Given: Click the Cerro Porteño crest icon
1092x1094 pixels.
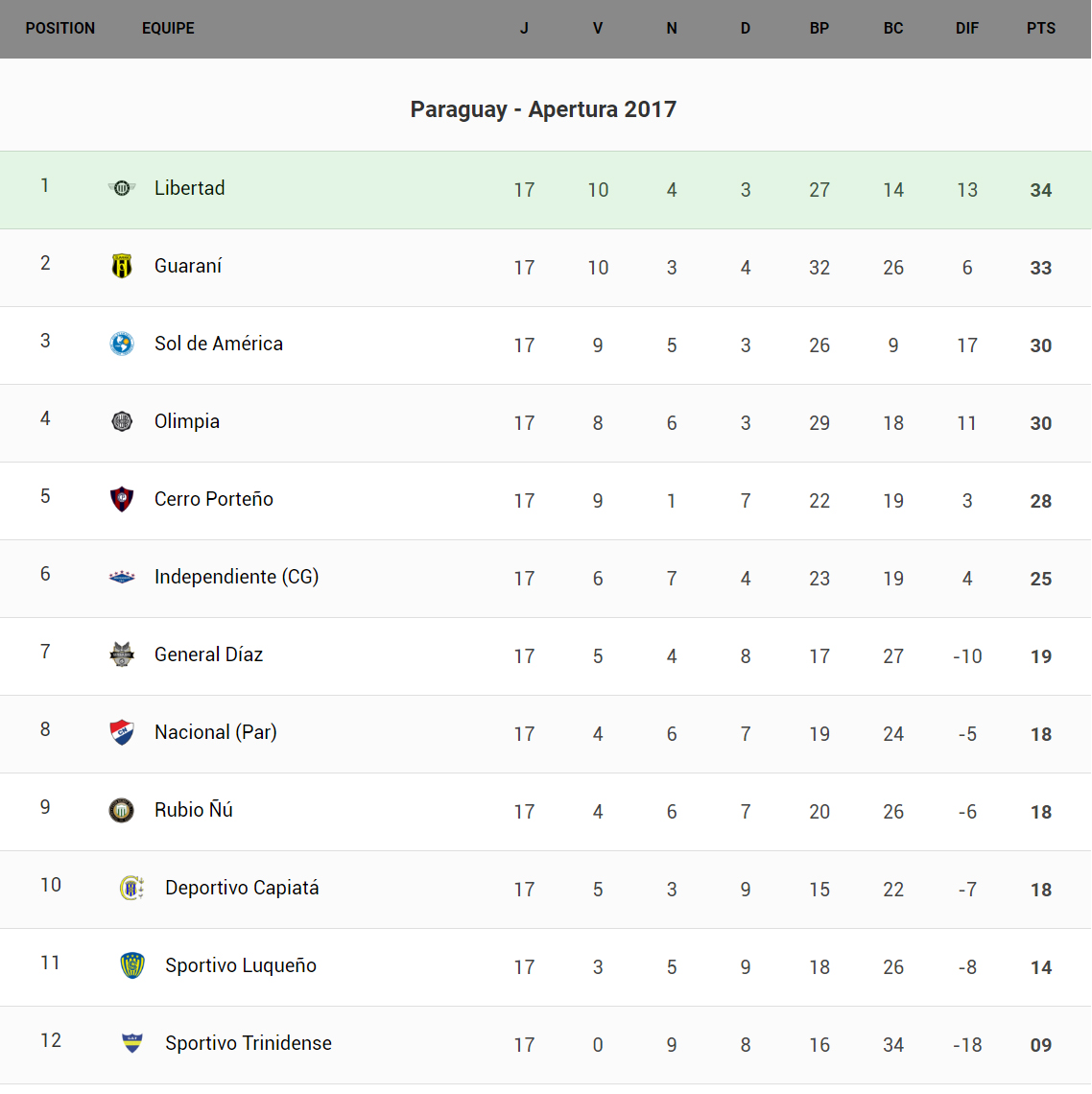Looking at the screenshot, I should [x=122, y=499].
